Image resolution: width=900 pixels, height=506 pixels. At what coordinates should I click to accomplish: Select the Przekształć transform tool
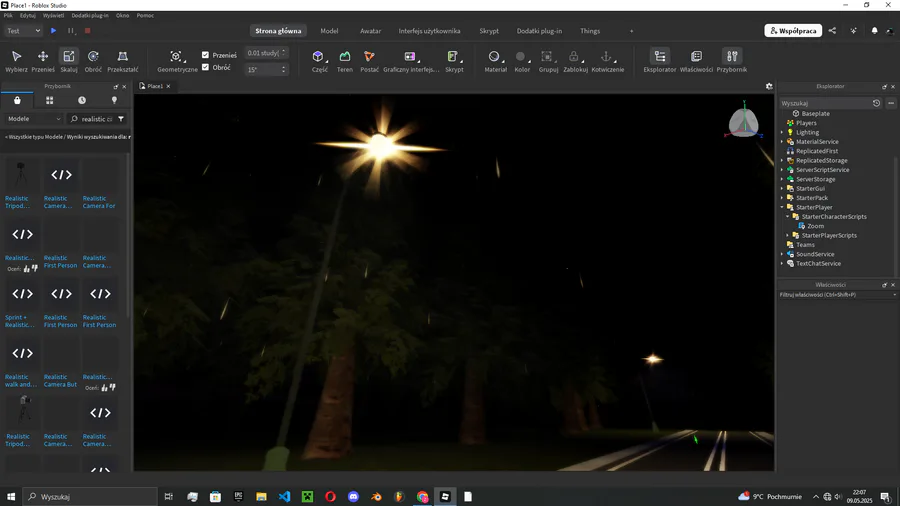pyautogui.click(x=123, y=60)
